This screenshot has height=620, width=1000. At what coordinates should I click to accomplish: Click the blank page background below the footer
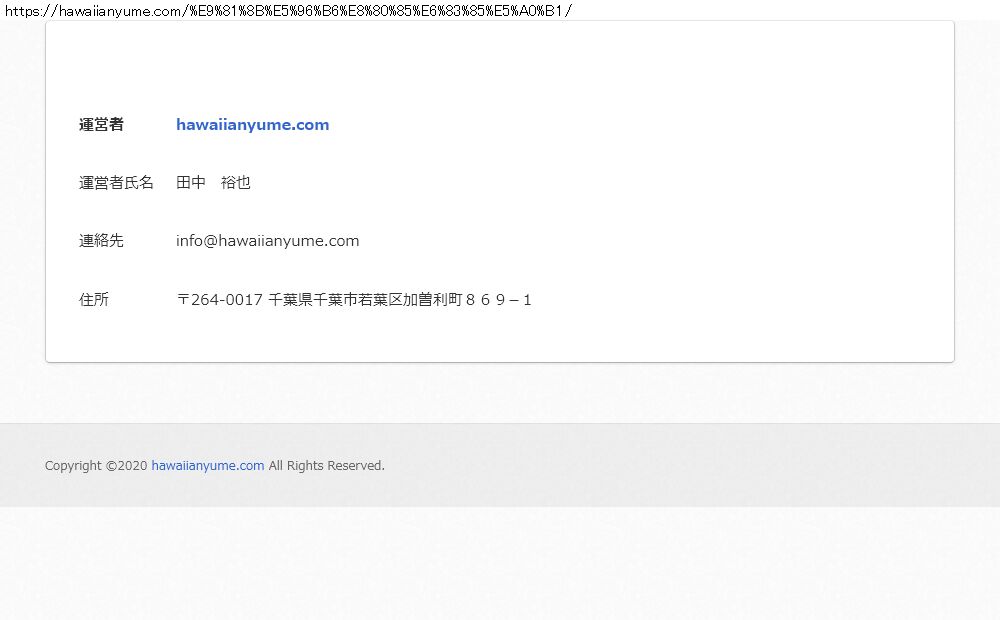(x=499, y=563)
